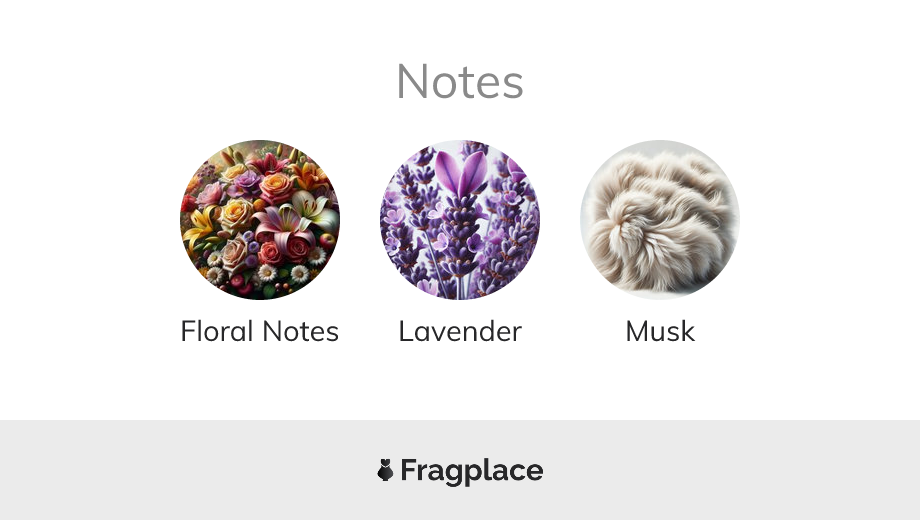The image size is (920, 520).
Task: Click the word Floral in the first label
Action: [217, 331]
